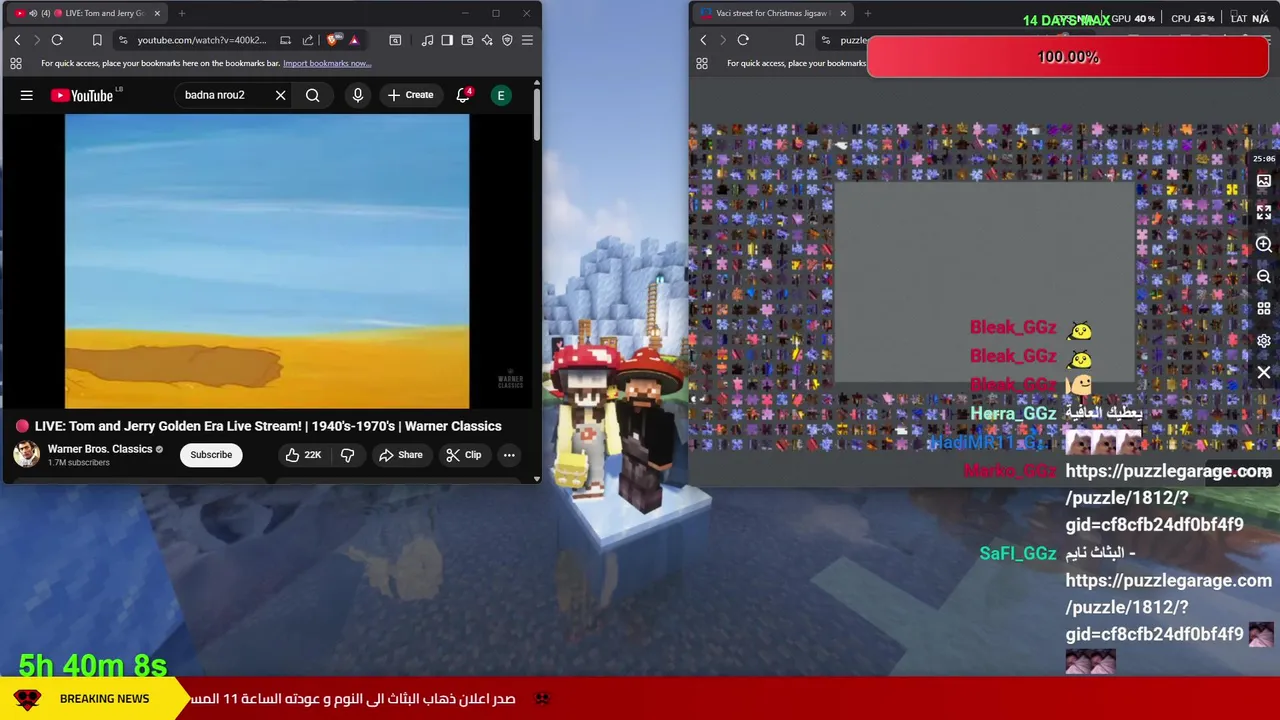Open YouTube hamburger guide menu
The image size is (1280, 720).
[x=27, y=95]
